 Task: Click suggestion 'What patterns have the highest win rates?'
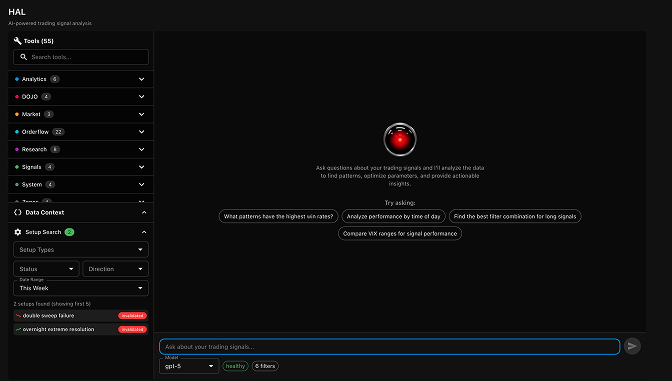[279, 216]
